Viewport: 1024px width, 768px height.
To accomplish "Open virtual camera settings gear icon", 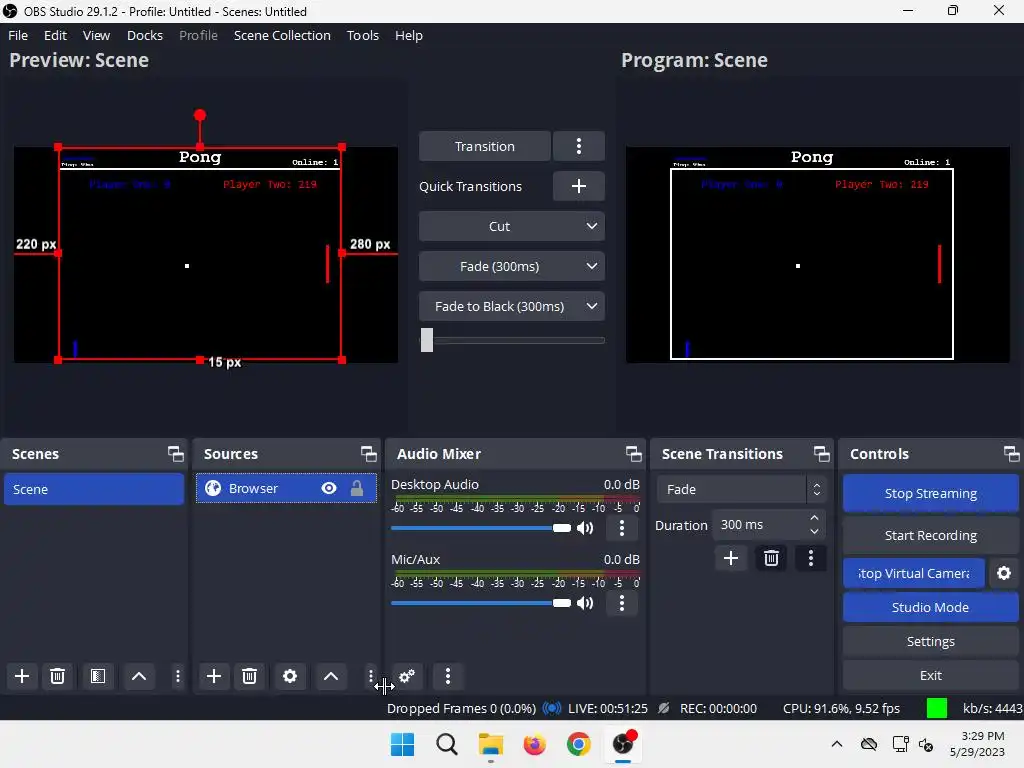I will tap(1004, 573).
